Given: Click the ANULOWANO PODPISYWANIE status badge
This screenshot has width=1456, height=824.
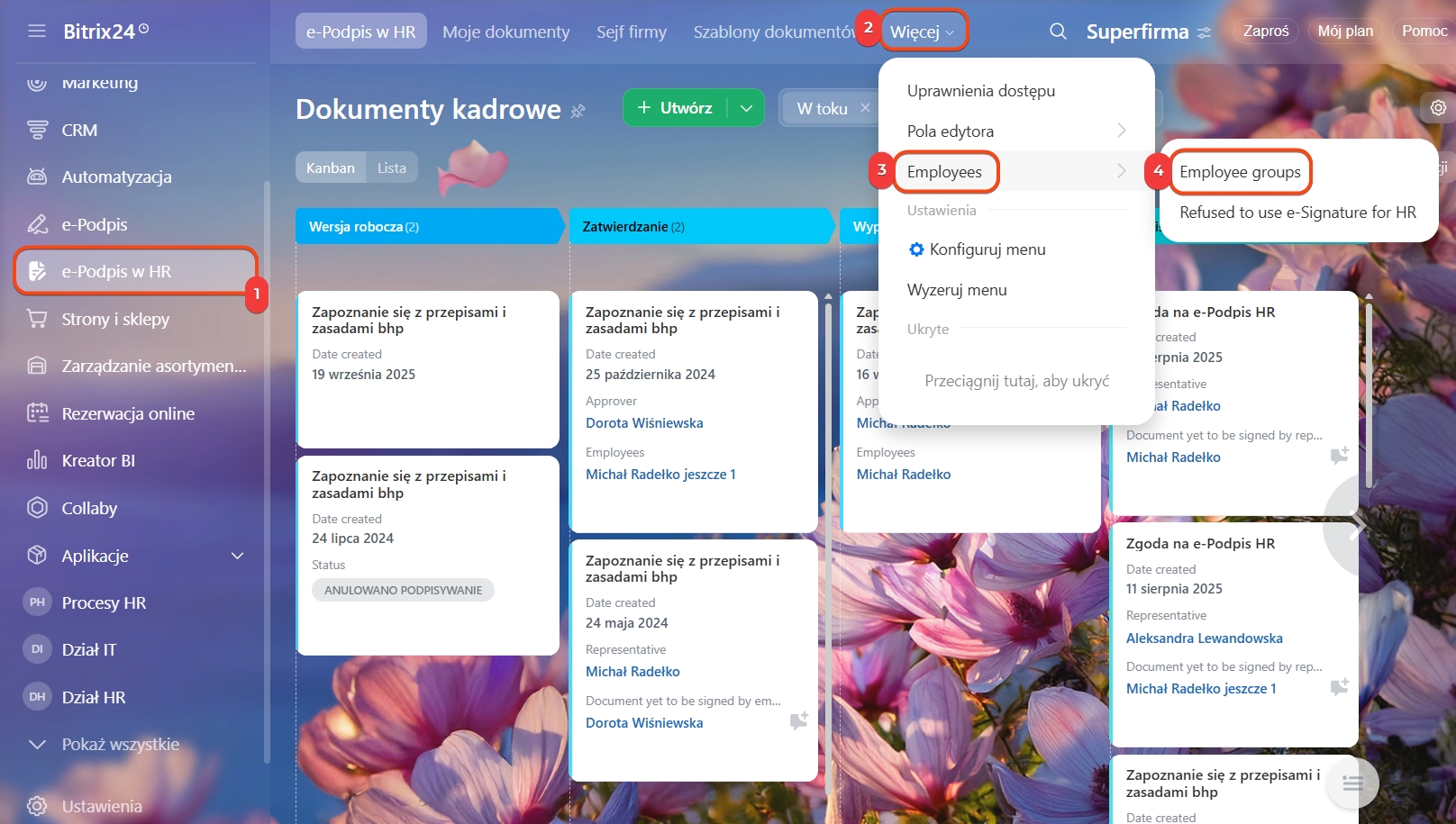Looking at the screenshot, I should [x=403, y=590].
